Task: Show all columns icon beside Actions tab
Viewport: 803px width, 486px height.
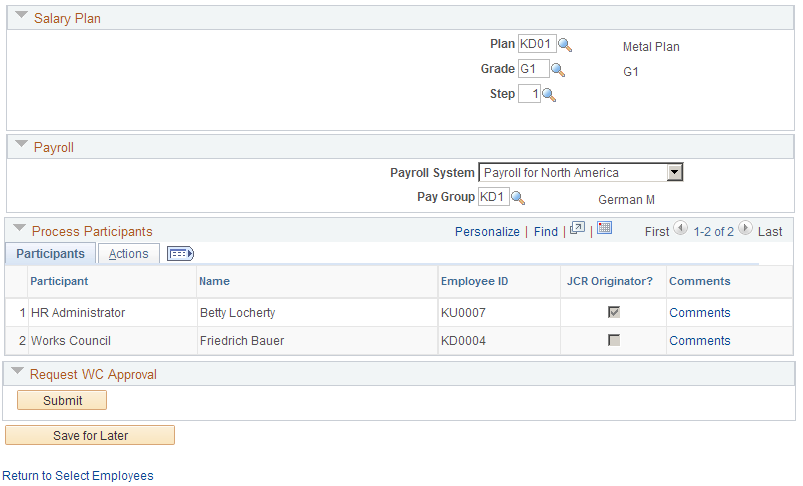Action: [180, 253]
